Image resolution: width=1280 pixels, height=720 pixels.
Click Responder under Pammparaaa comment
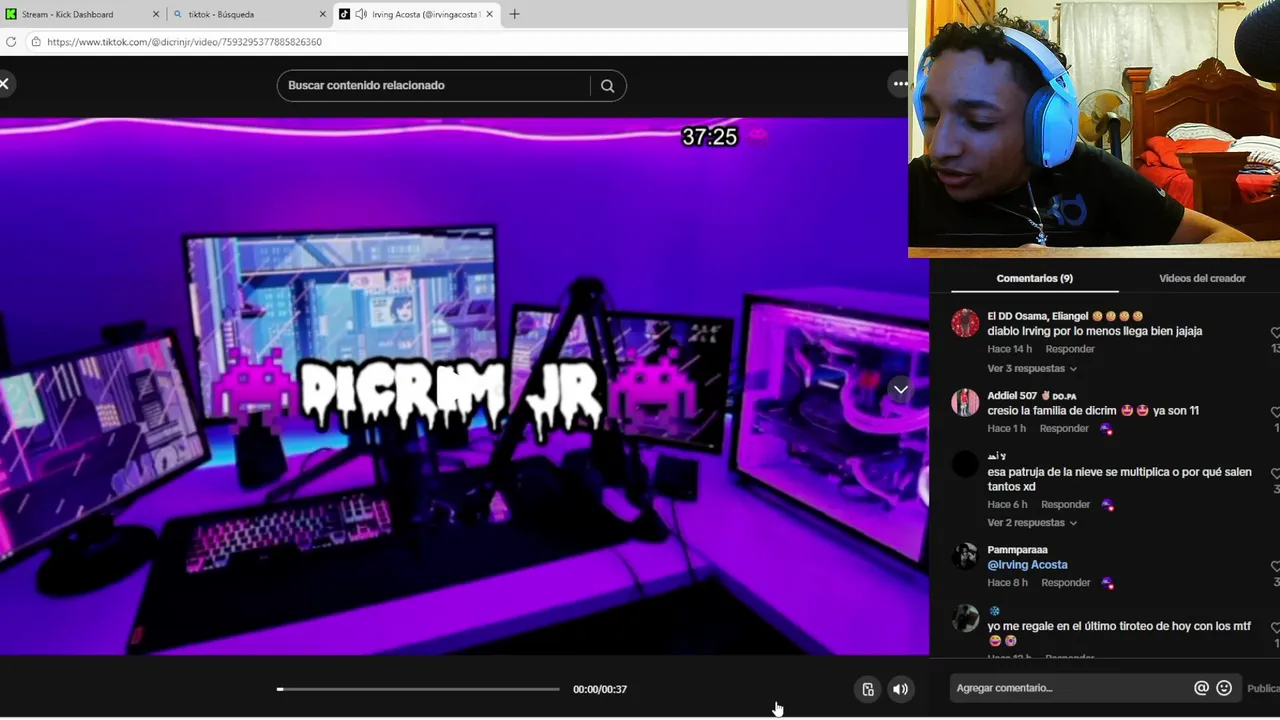[1065, 583]
